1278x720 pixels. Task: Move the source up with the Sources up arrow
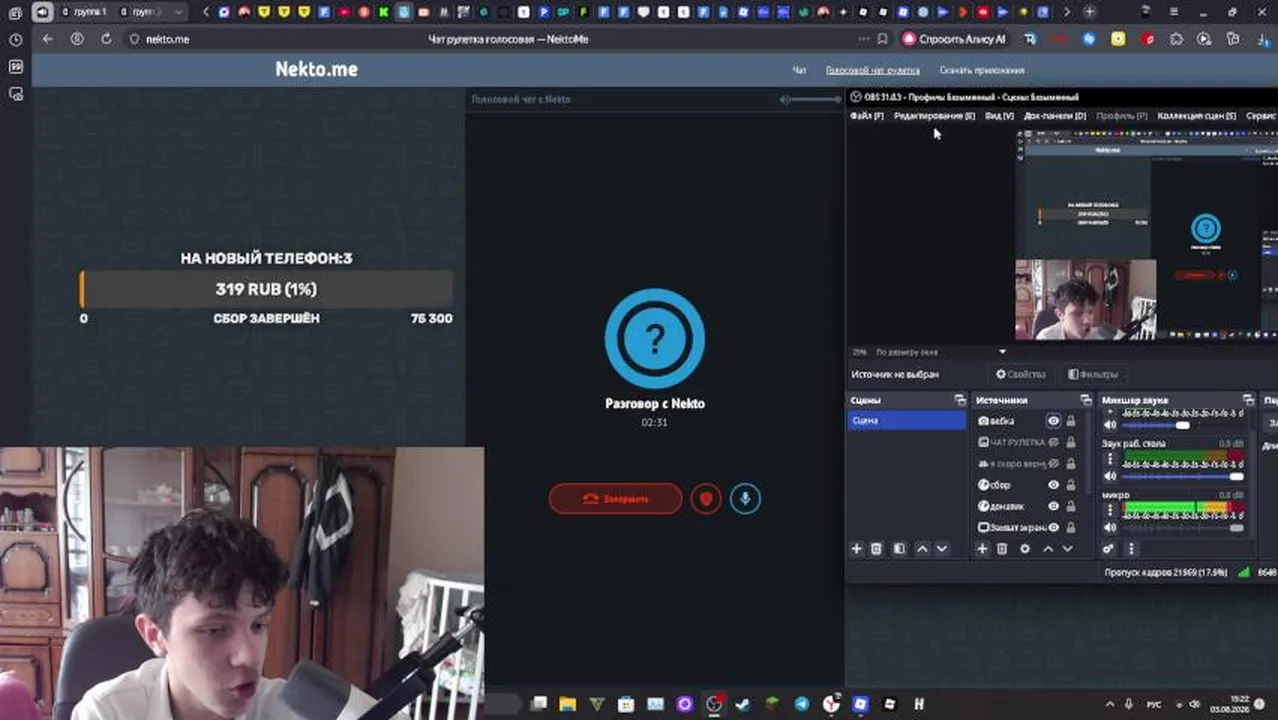pyautogui.click(x=1048, y=549)
